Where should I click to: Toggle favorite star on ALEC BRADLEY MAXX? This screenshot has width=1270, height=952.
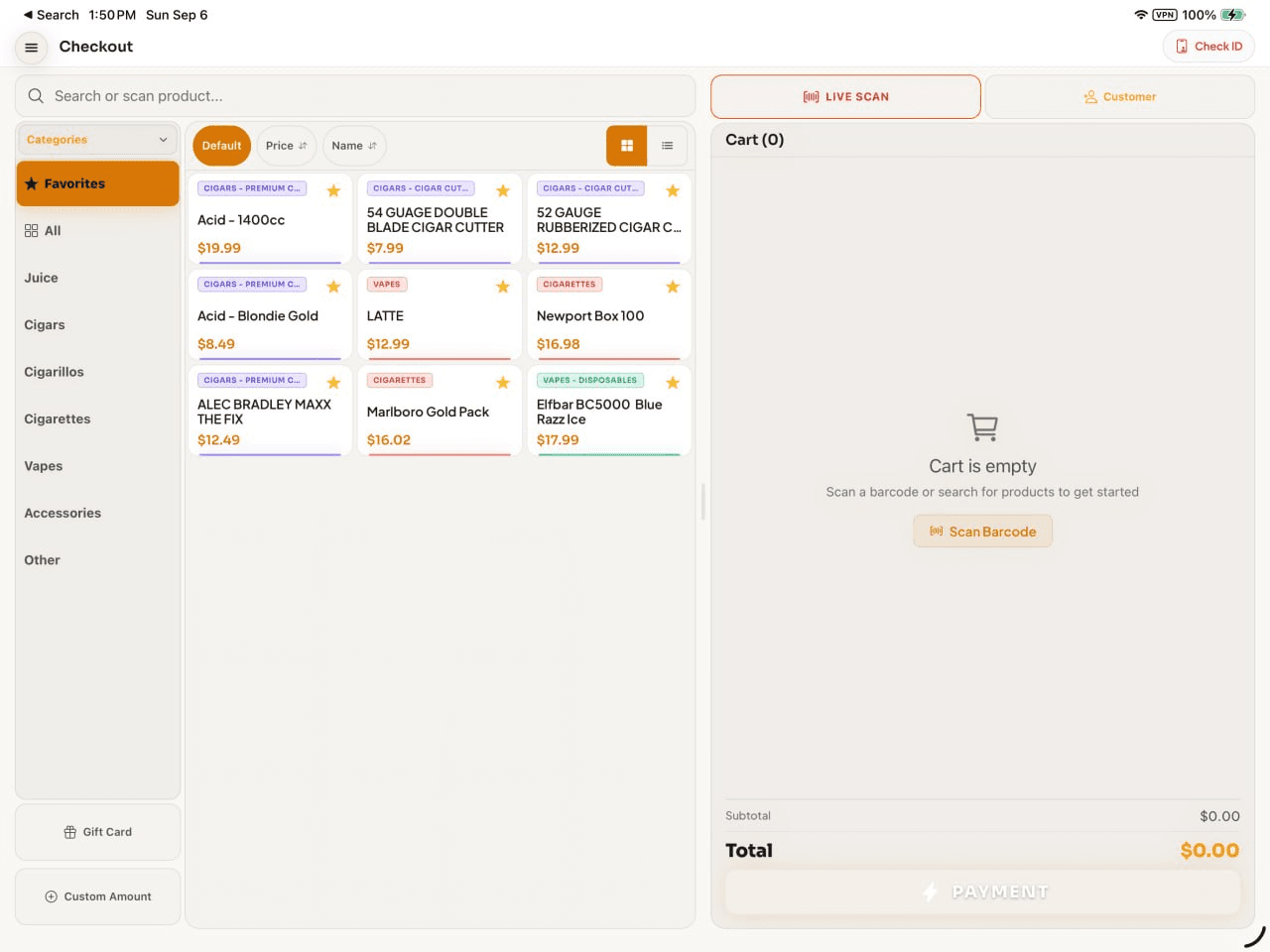click(x=333, y=383)
